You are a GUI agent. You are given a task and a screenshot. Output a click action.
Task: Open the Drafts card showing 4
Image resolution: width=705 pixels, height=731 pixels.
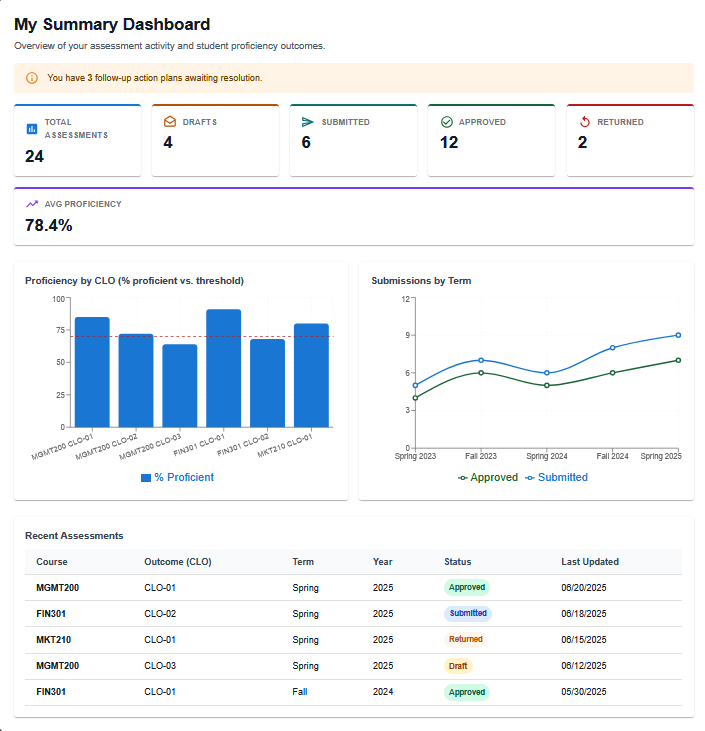click(215, 140)
